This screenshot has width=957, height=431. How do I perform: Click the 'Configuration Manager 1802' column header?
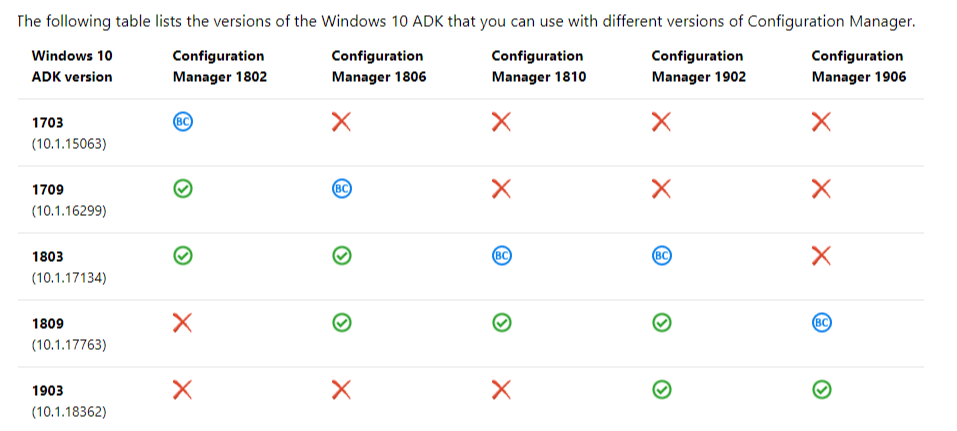click(x=219, y=66)
